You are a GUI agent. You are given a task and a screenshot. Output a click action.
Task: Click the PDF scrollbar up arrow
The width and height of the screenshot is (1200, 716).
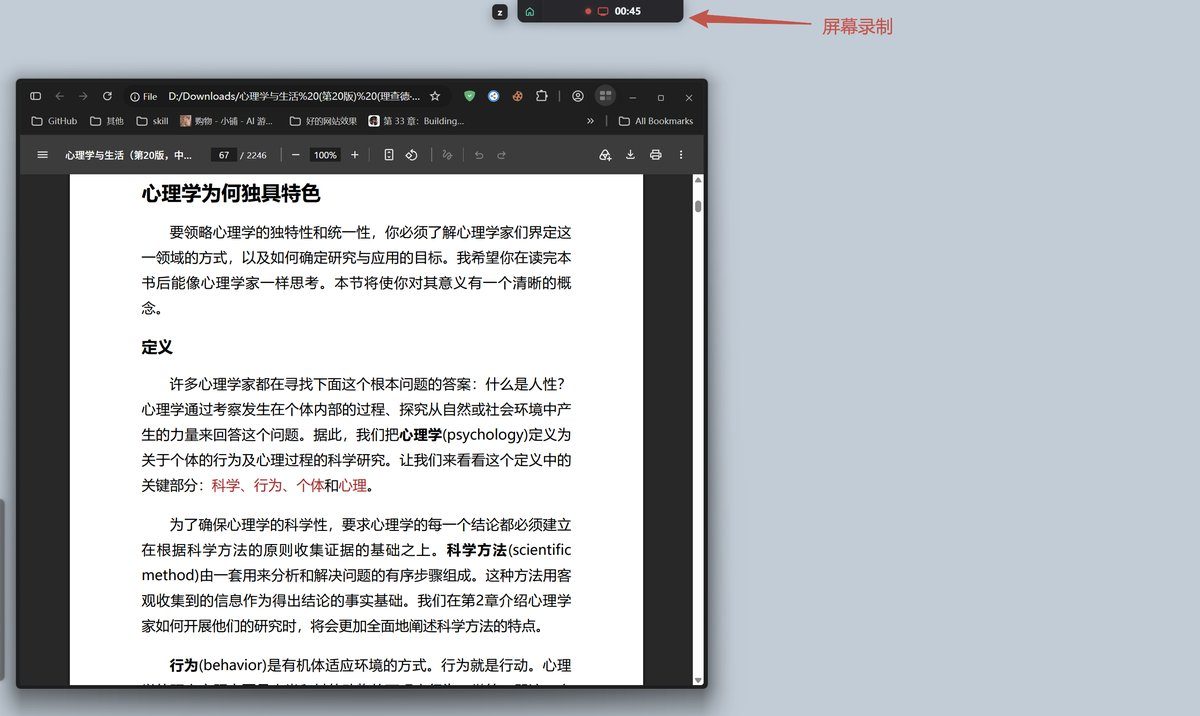698,180
